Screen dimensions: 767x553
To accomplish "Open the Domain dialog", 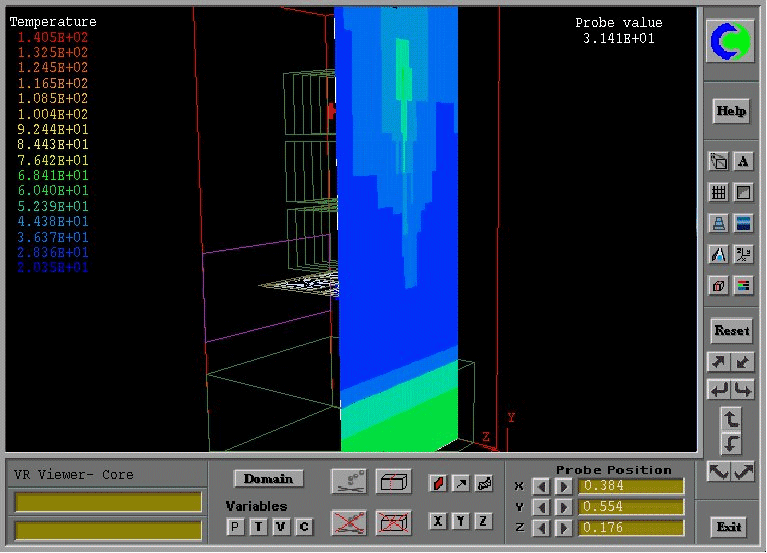I will (x=268, y=479).
